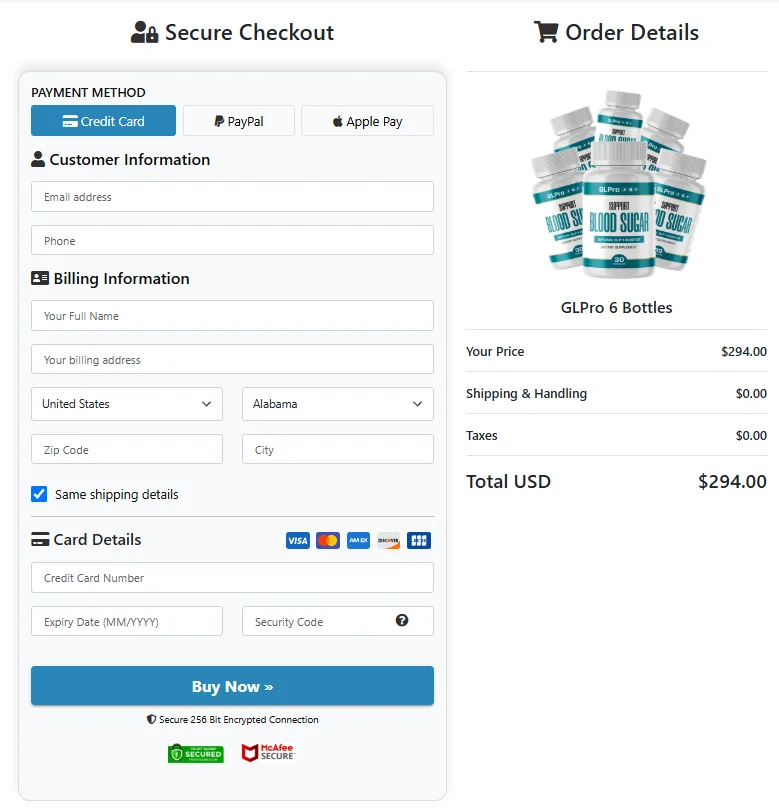The width and height of the screenshot is (779, 811).
Task: Click the Email address input field
Action: coord(232,196)
